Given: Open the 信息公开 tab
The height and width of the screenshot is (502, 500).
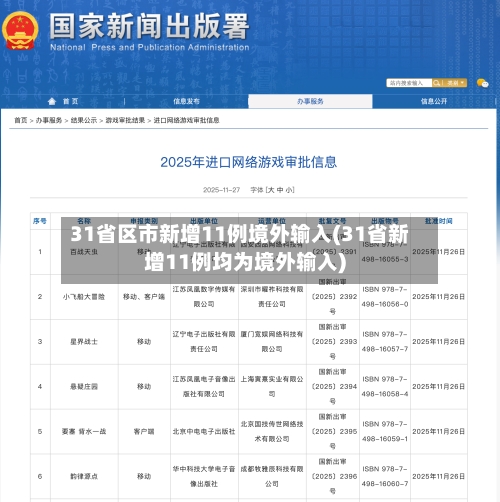Looking at the screenshot, I should tap(434, 101).
